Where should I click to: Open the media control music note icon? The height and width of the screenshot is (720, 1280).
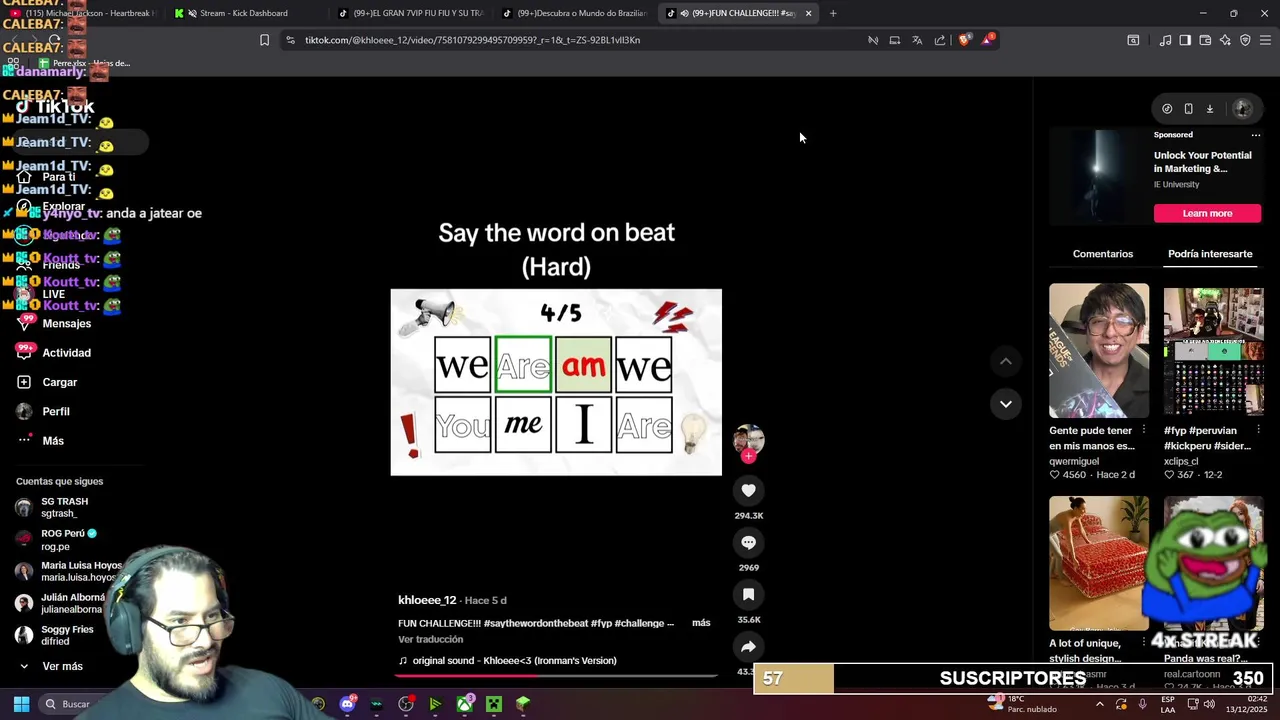coord(1165,40)
